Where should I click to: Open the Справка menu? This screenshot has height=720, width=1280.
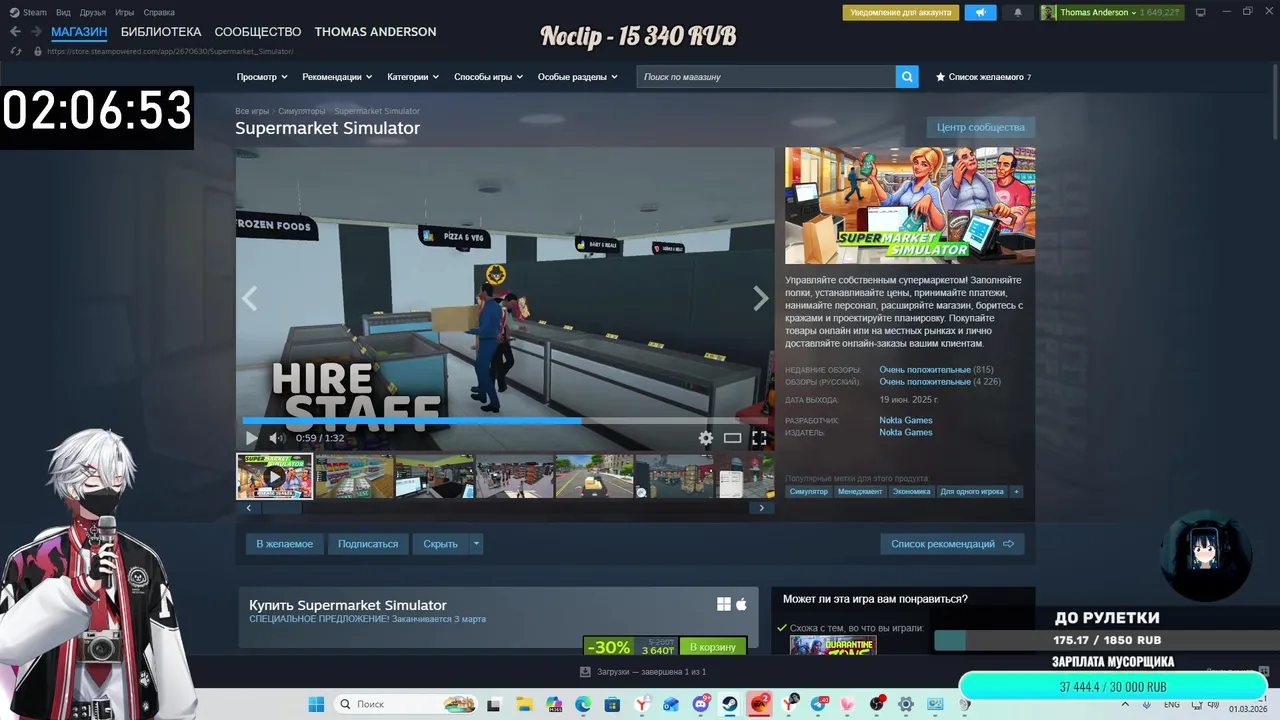click(x=159, y=12)
